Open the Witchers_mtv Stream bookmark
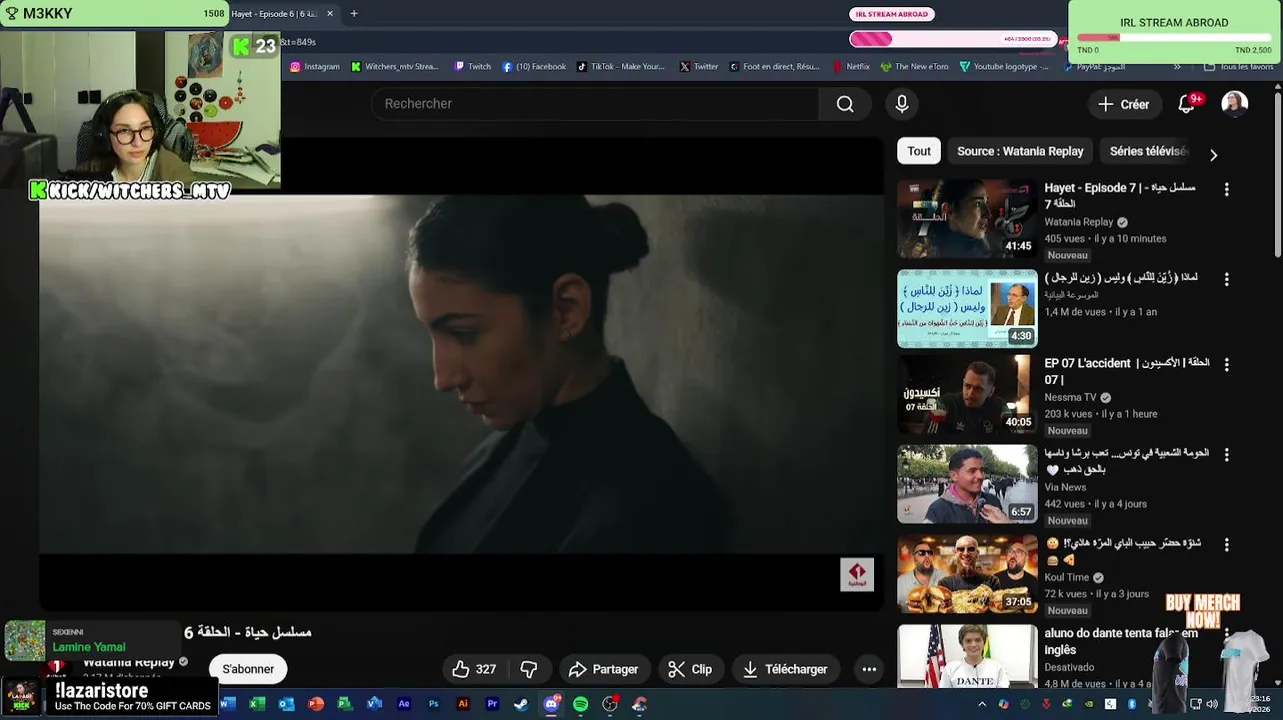Screen dimensions: 1283x720 [395, 67]
